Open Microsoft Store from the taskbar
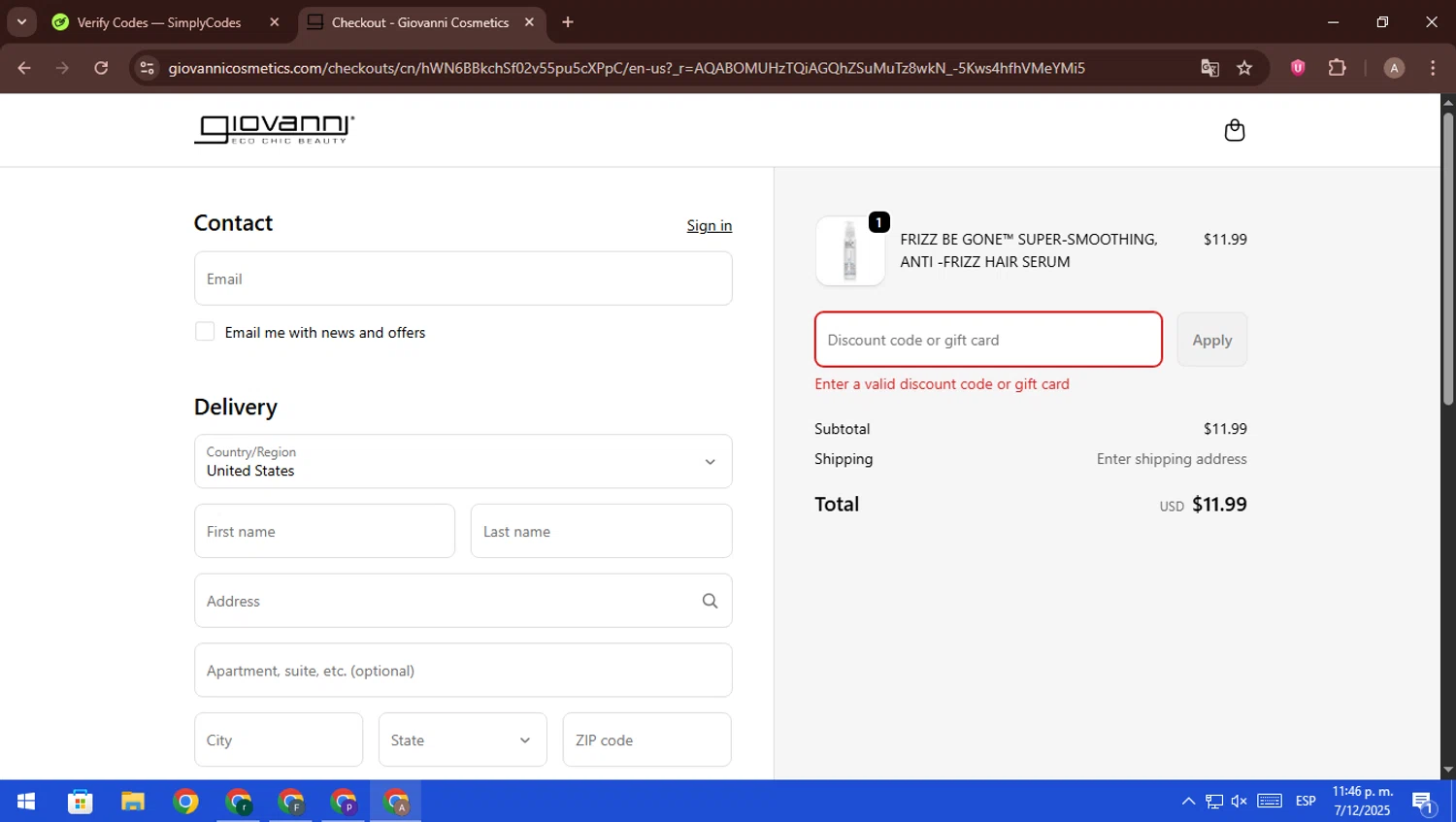 (80, 802)
